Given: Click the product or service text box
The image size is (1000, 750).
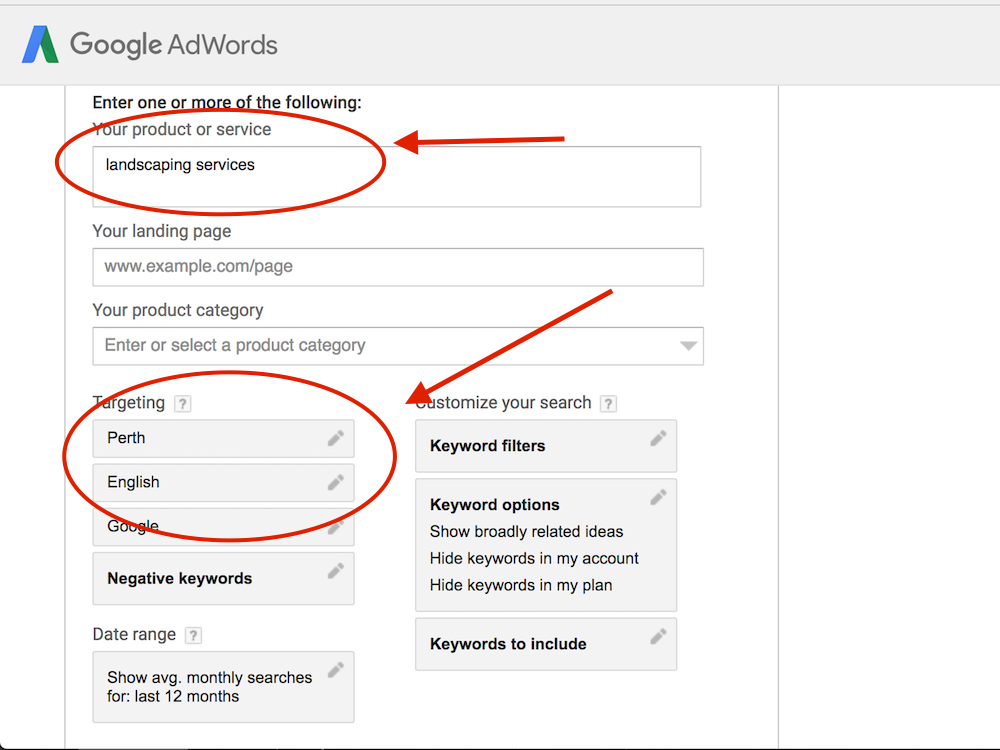Looking at the screenshot, I should pos(397,177).
